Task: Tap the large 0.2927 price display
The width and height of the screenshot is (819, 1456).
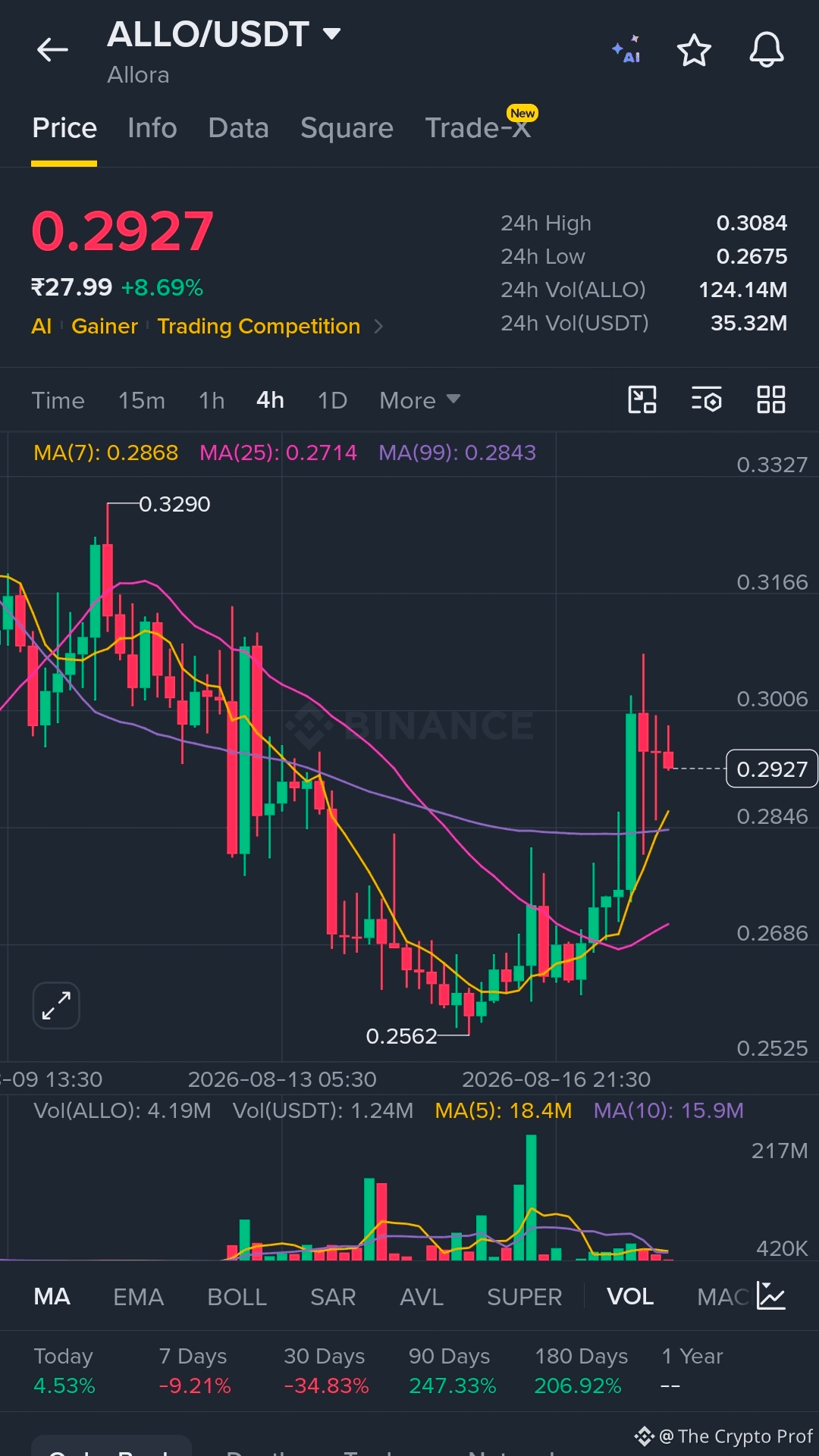Action: [x=123, y=231]
